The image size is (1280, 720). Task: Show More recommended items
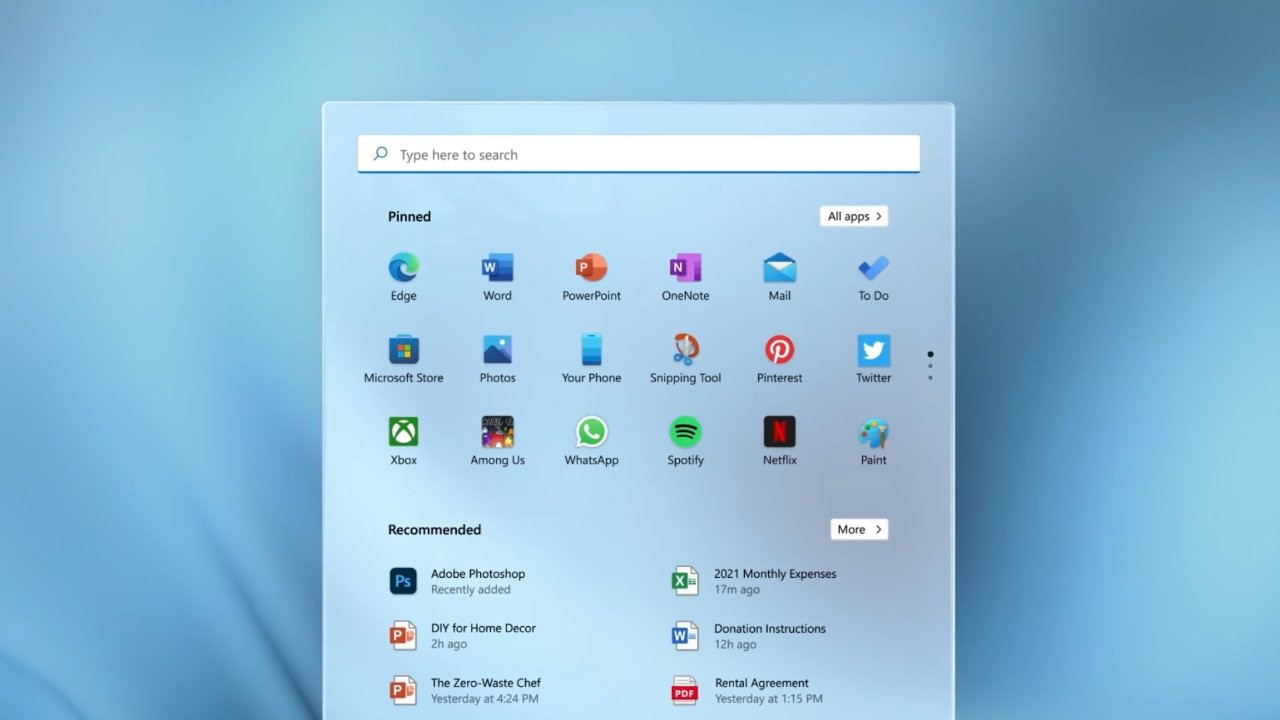point(859,529)
